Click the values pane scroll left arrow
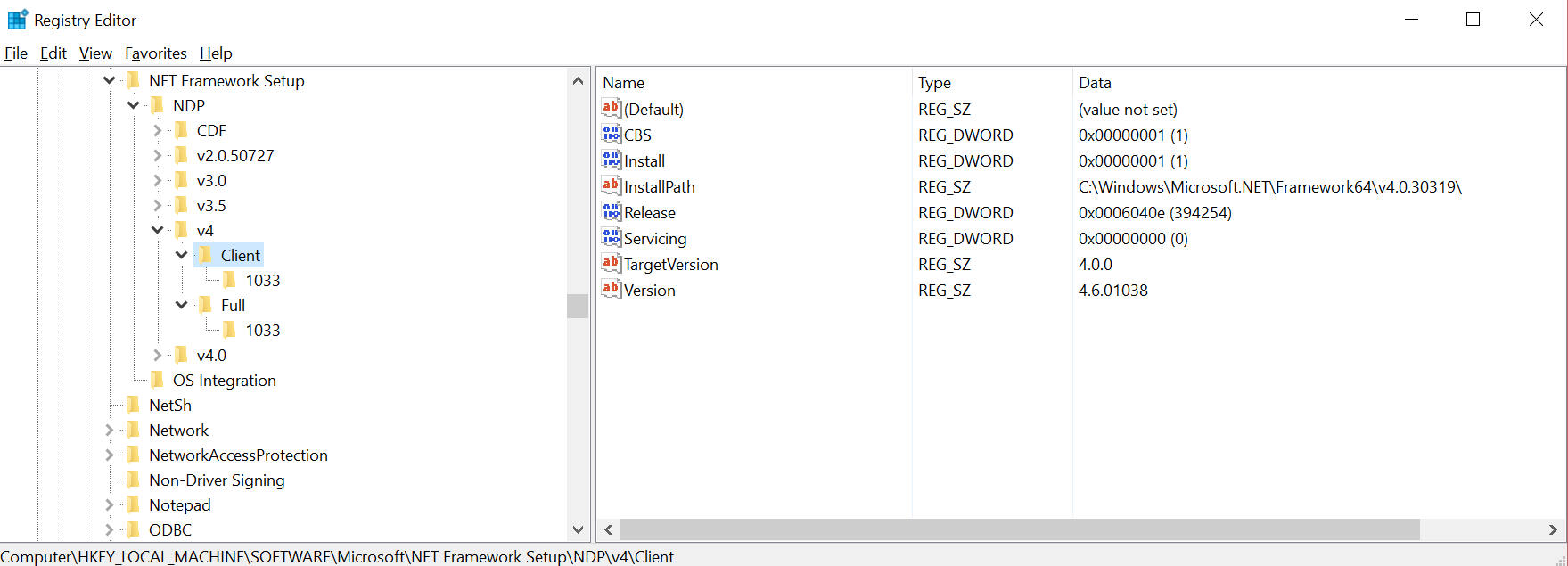The image size is (1568, 566). point(609,529)
